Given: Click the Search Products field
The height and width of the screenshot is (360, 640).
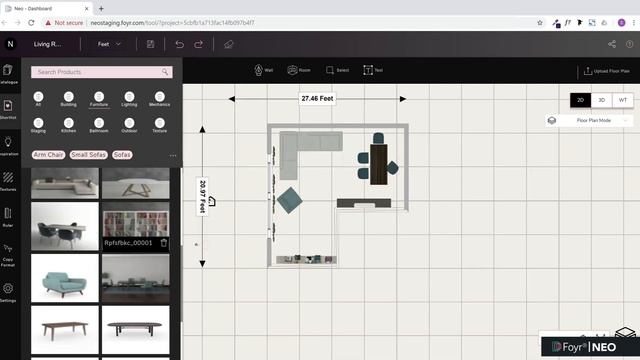Looking at the screenshot, I should (102, 72).
